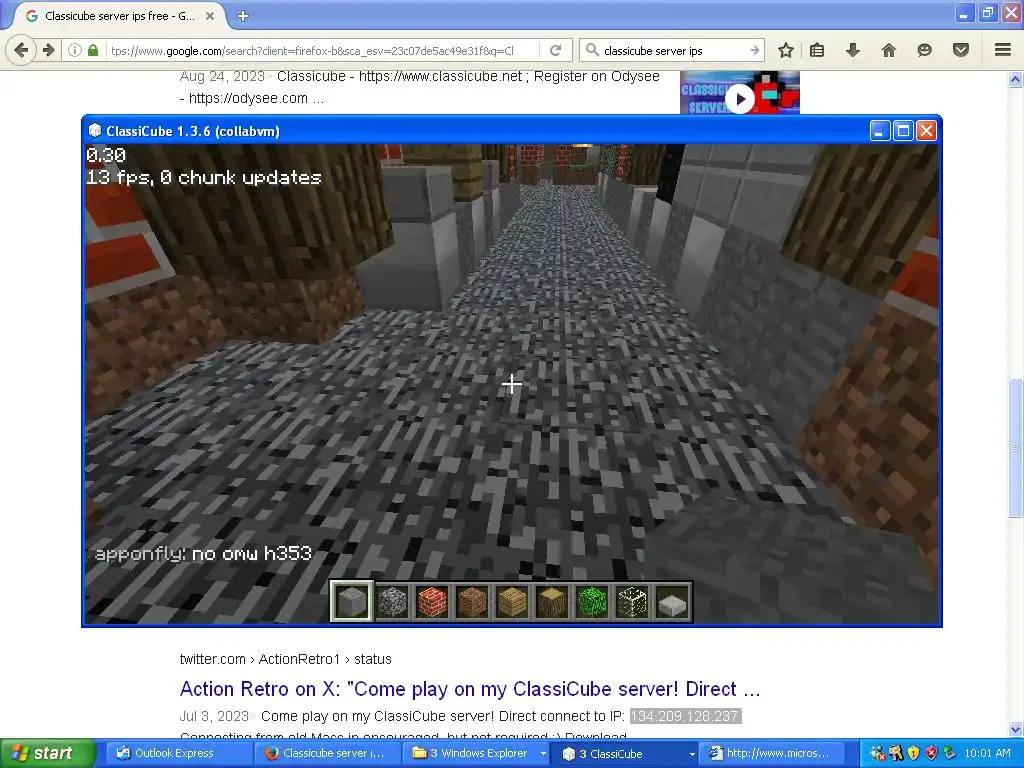The height and width of the screenshot is (768, 1024).
Task: Minimize the ClassiCube game window
Action: point(879,131)
